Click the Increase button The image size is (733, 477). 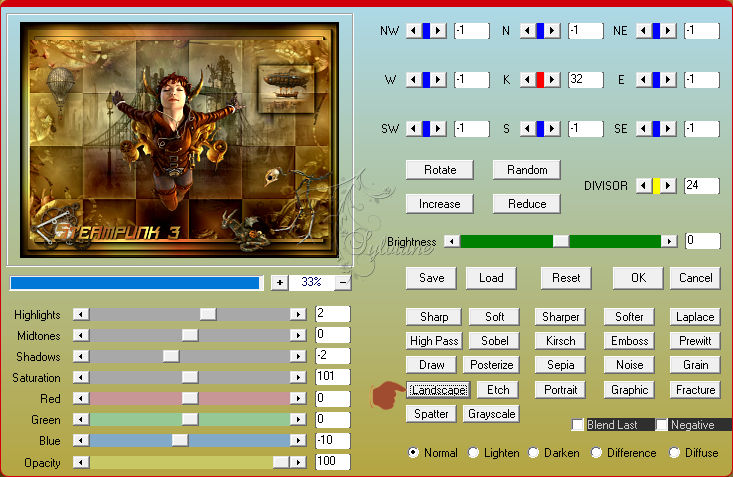440,204
